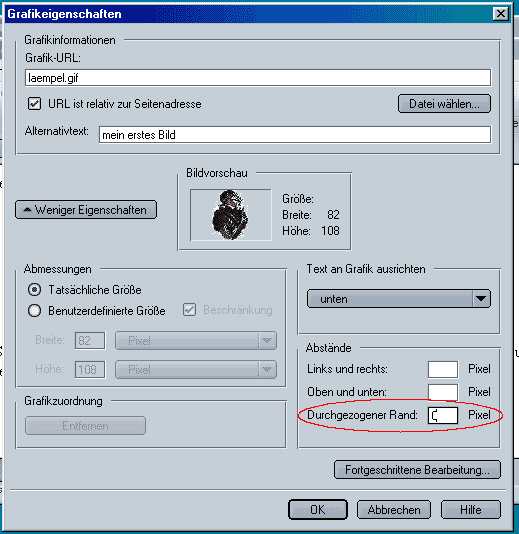Viewport: 519px width, 534px height.
Task: Select 'Tatsächliche Größe' radio button
Action: 34,289
